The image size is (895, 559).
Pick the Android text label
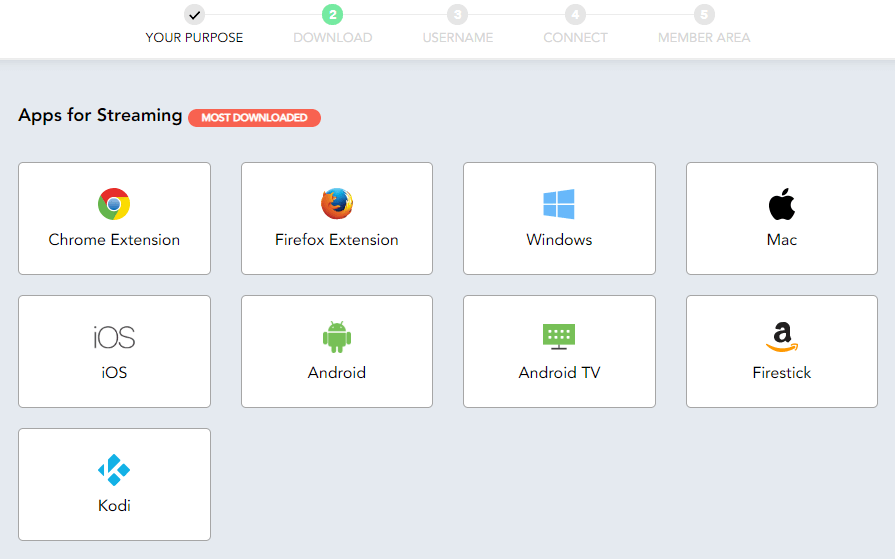coord(337,373)
